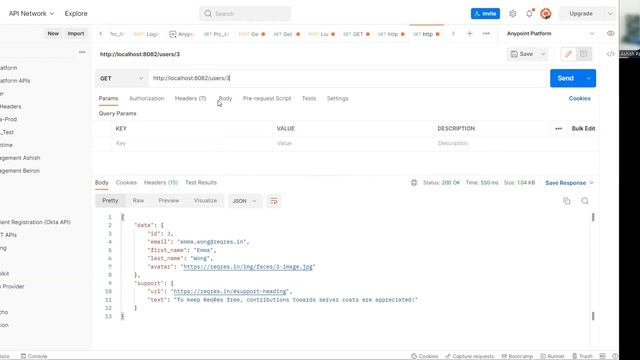This screenshot has height=360, width=640.
Task: Open response Headers (15) tab
Action: tap(161, 182)
